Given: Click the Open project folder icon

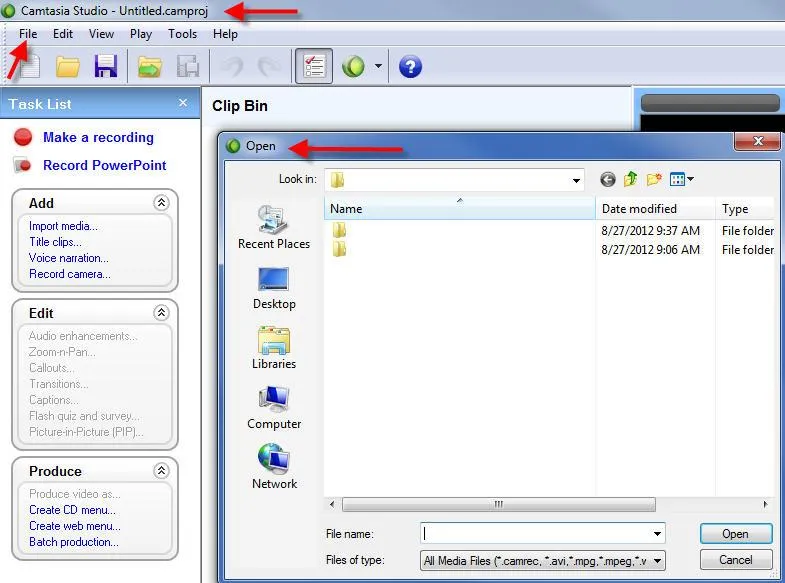Looking at the screenshot, I should 68,67.
